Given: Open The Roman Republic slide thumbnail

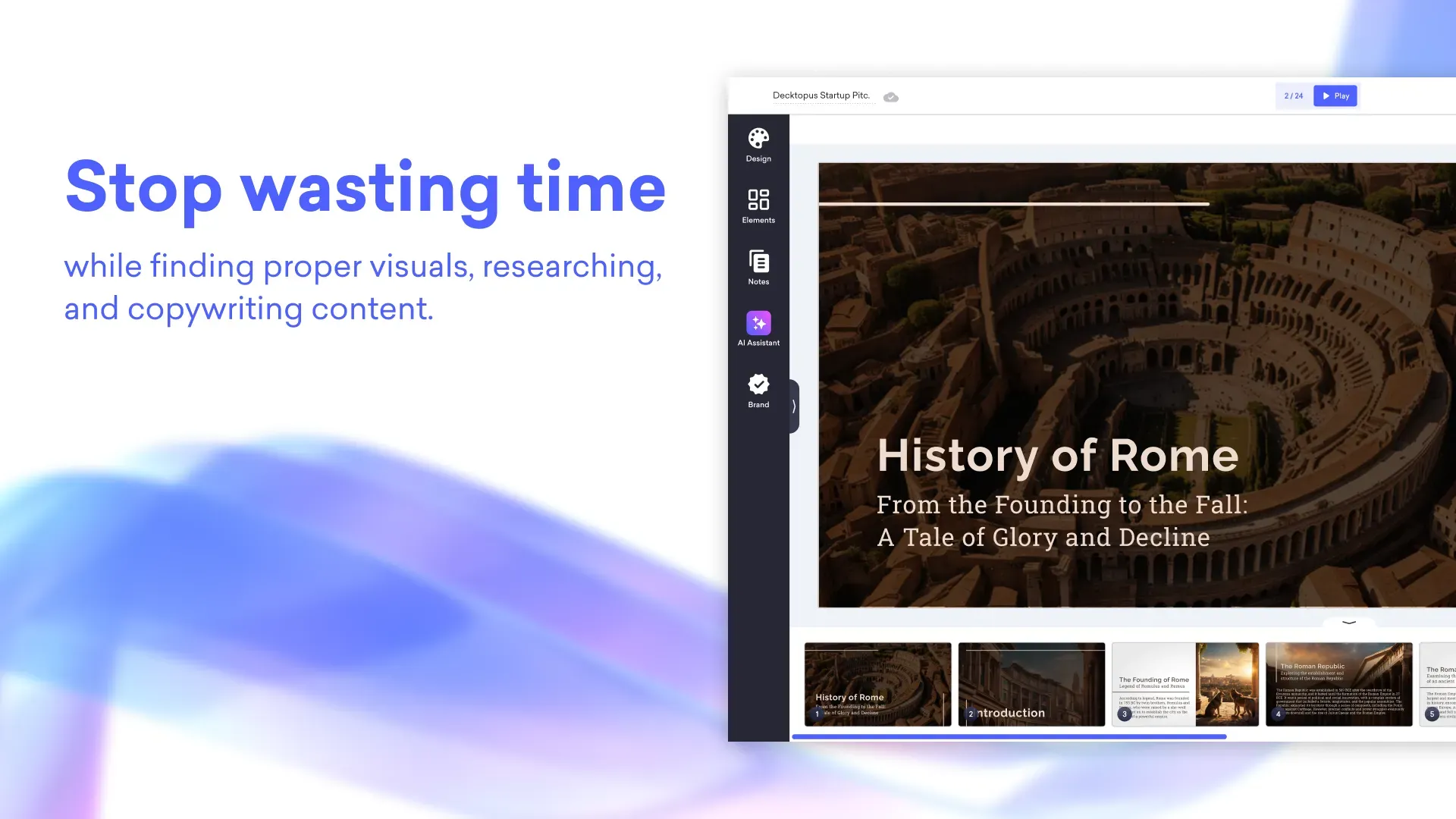Looking at the screenshot, I should tap(1339, 685).
